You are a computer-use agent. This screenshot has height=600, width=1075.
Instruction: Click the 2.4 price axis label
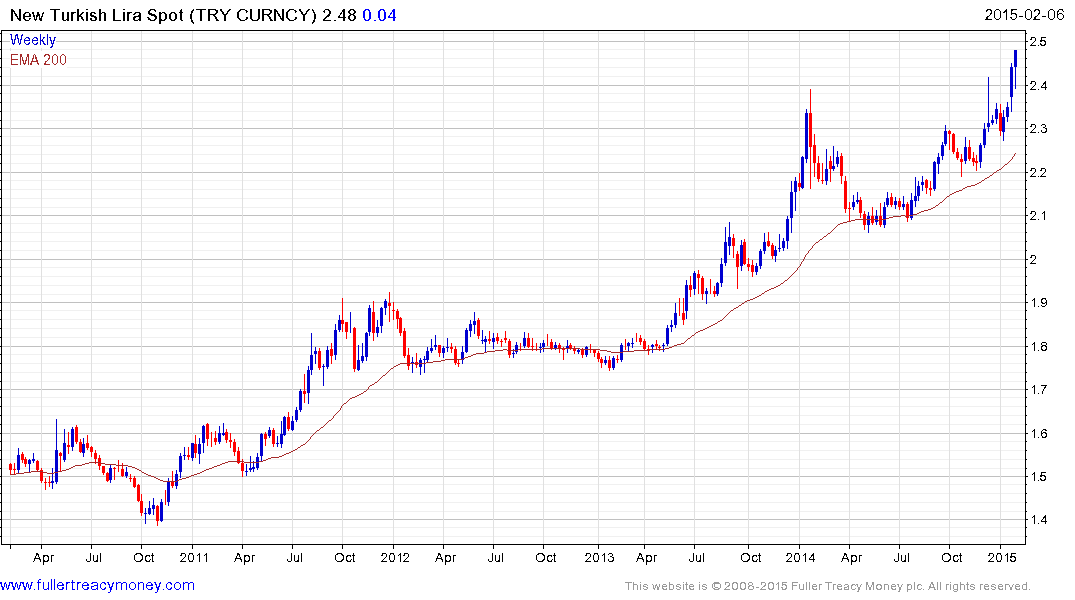pyautogui.click(x=1038, y=86)
